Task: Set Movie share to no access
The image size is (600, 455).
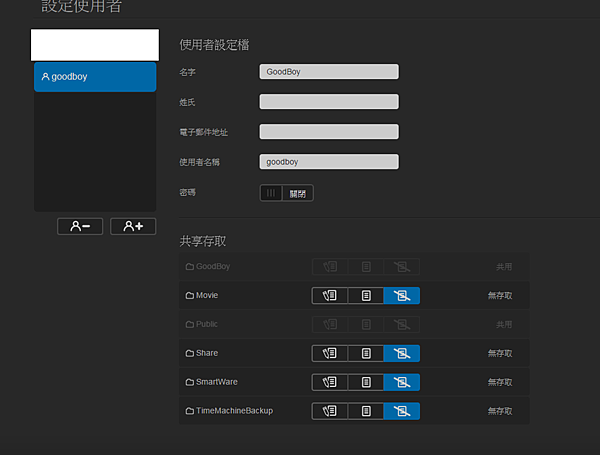Action: pyautogui.click(x=402, y=296)
